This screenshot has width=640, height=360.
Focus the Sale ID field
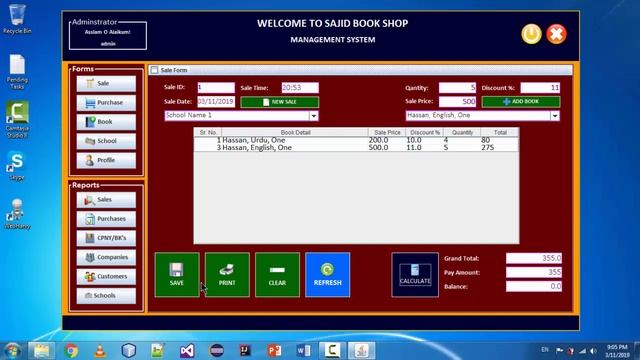pos(216,87)
